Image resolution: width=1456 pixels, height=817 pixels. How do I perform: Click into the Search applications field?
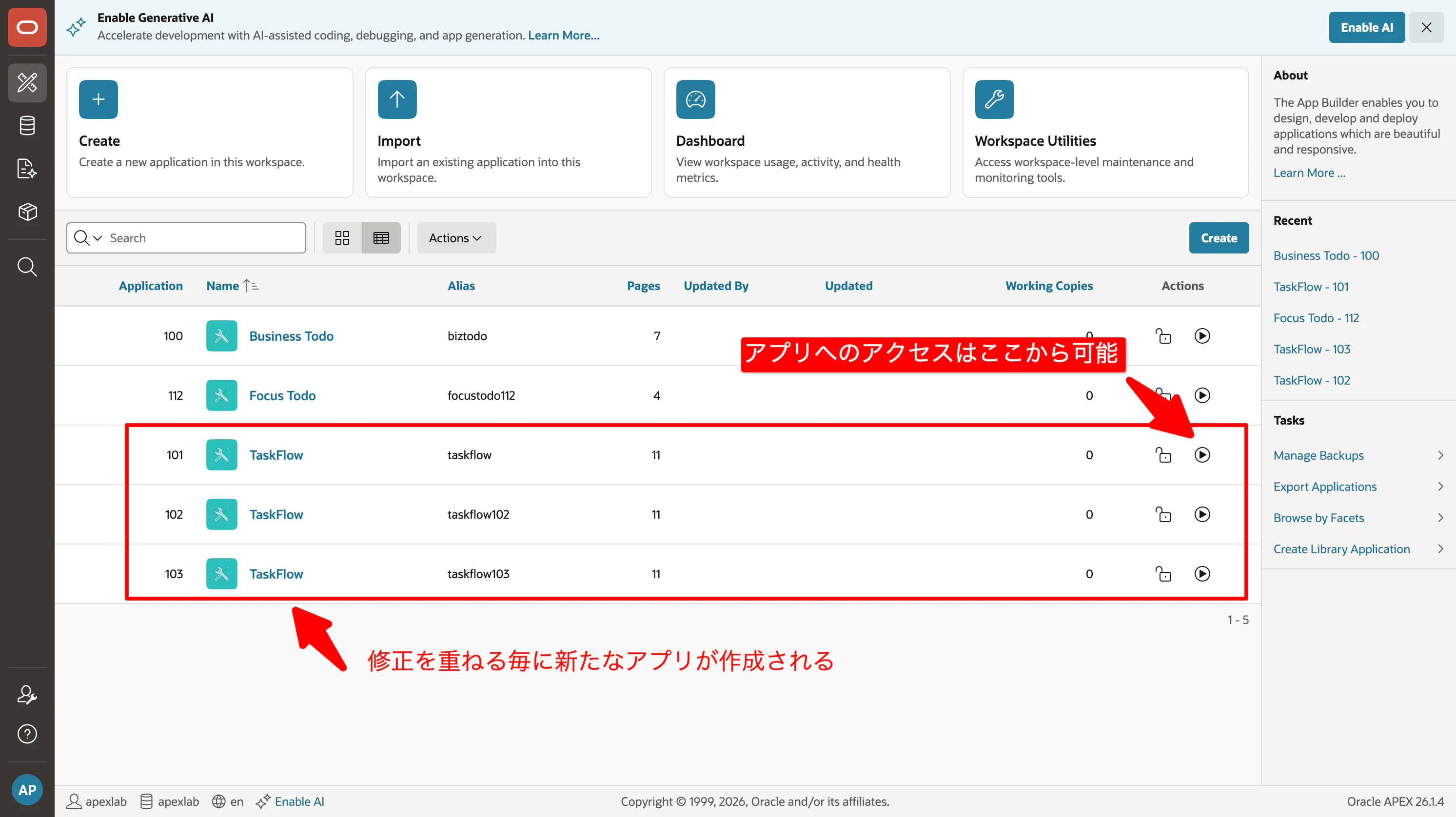coord(206,238)
